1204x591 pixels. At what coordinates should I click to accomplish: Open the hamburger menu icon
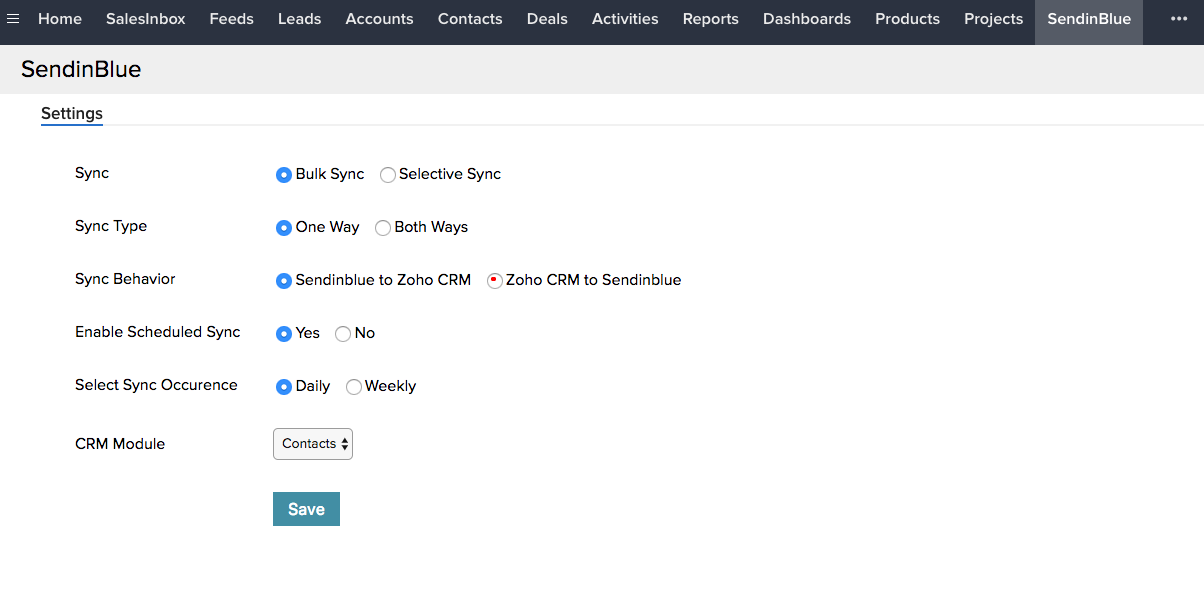[13, 19]
